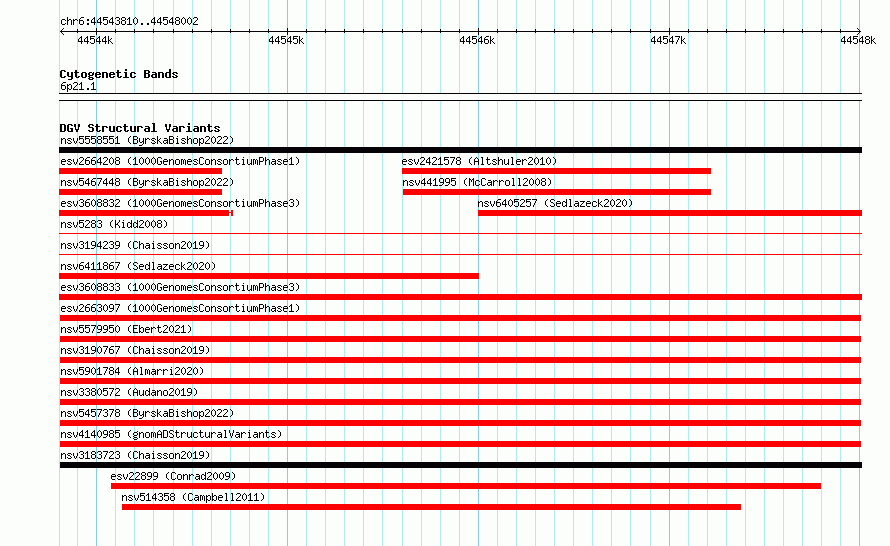The width and height of the screenshot is (890, 546).
Task: Open variant nsv514358 (Campbell2011)
Action: coord(193,497)
